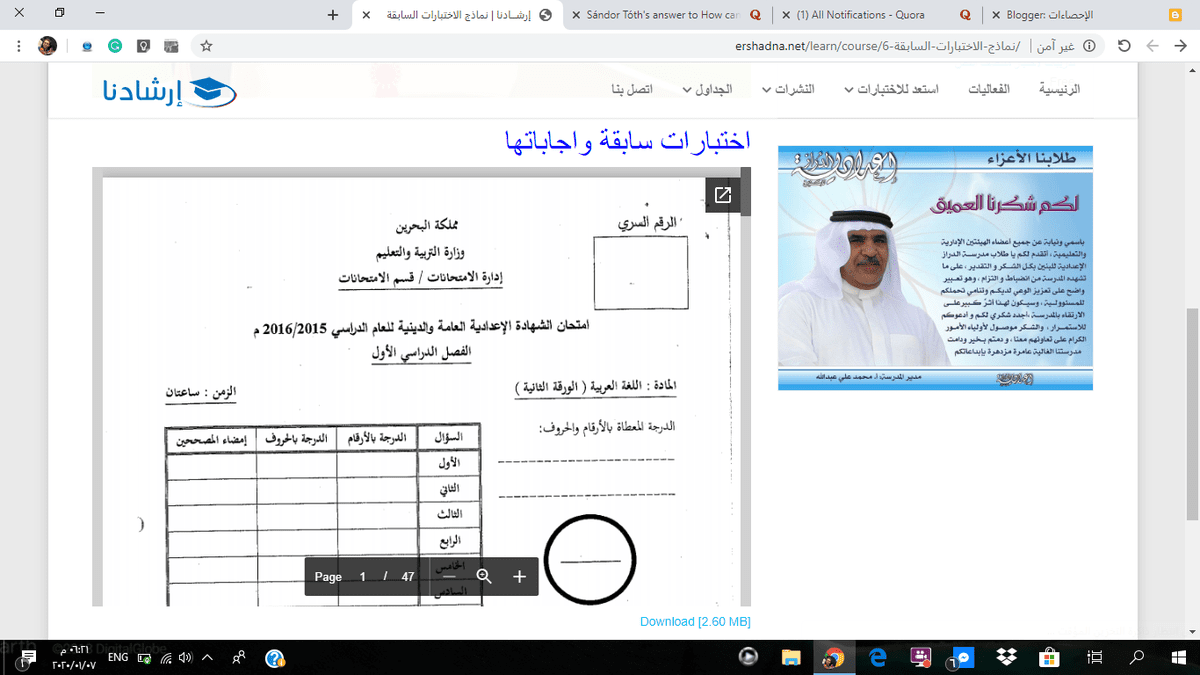Click the PDF magnifier reset-zoom icon

coord(484,576)
